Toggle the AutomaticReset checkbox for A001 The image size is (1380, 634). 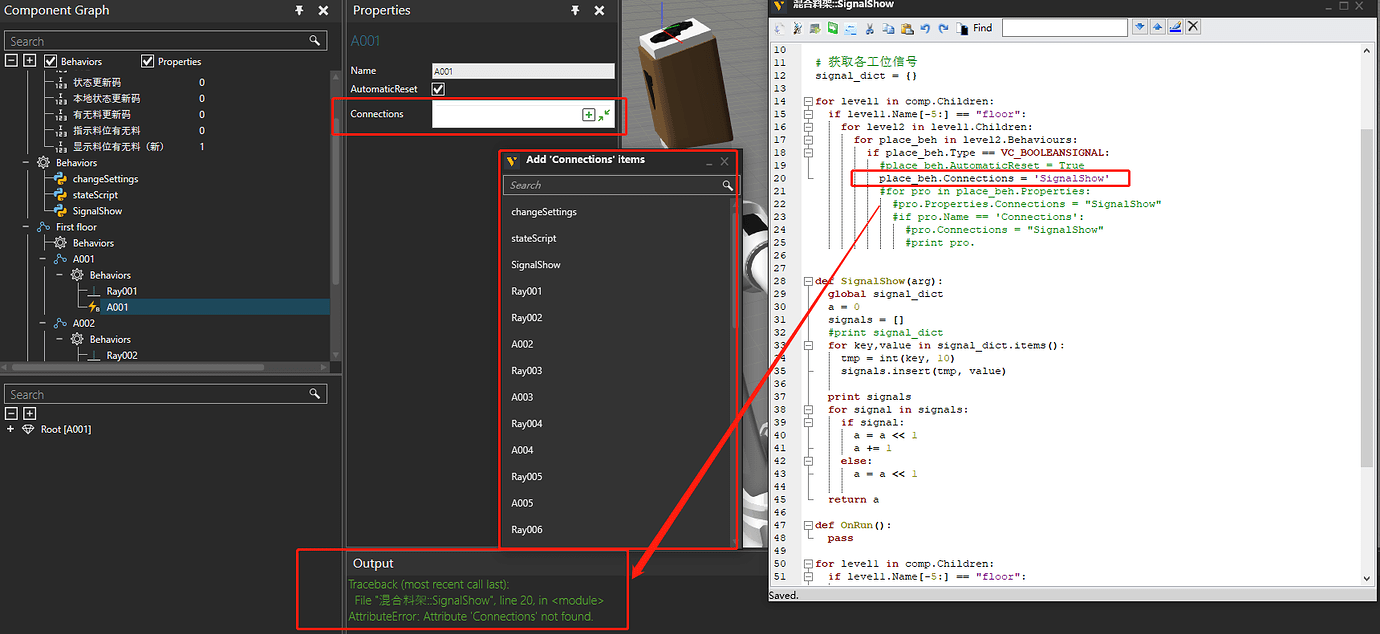[438, 88]
